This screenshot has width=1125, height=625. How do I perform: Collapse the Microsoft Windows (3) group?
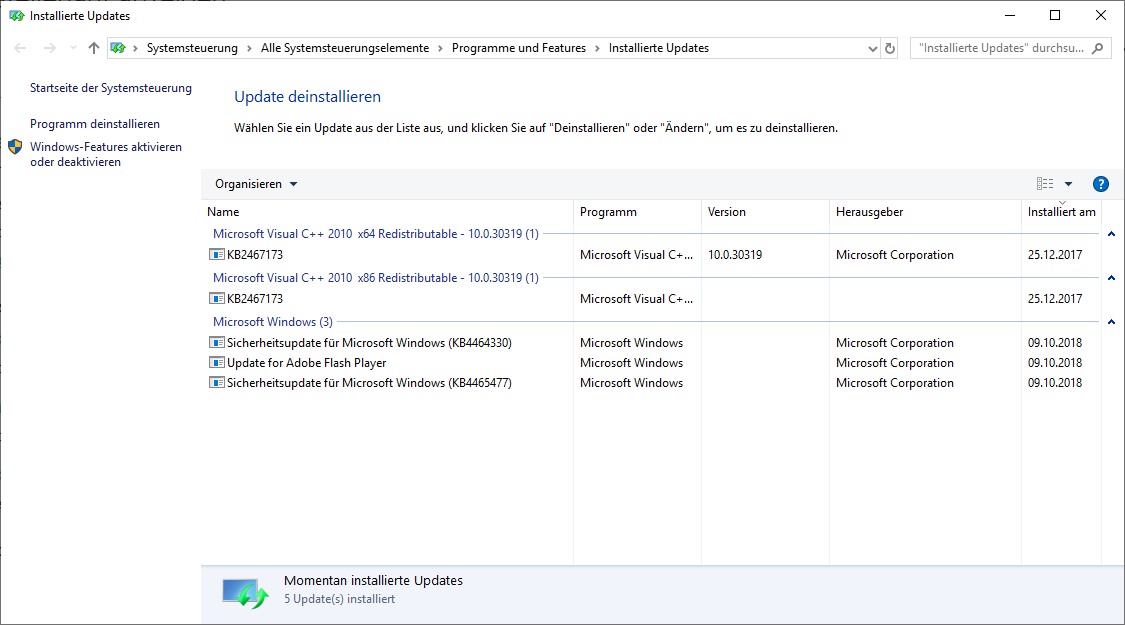[1111, 321]
